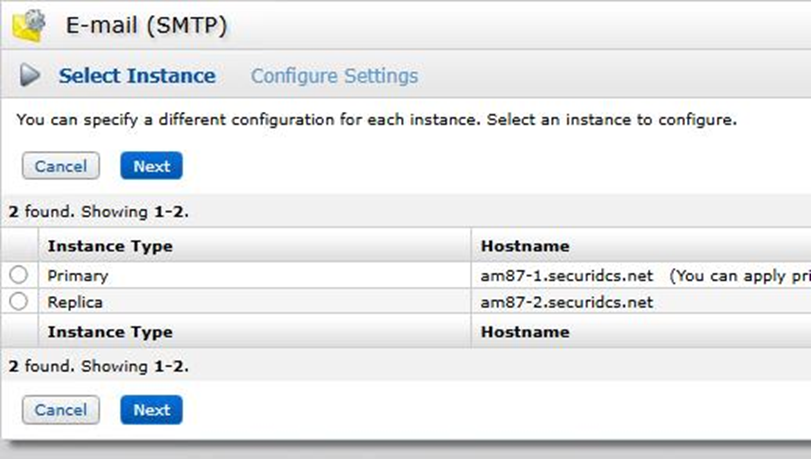The image size is (811, 459).
Task: Open the Select Instance step
Action: point(137,76)
